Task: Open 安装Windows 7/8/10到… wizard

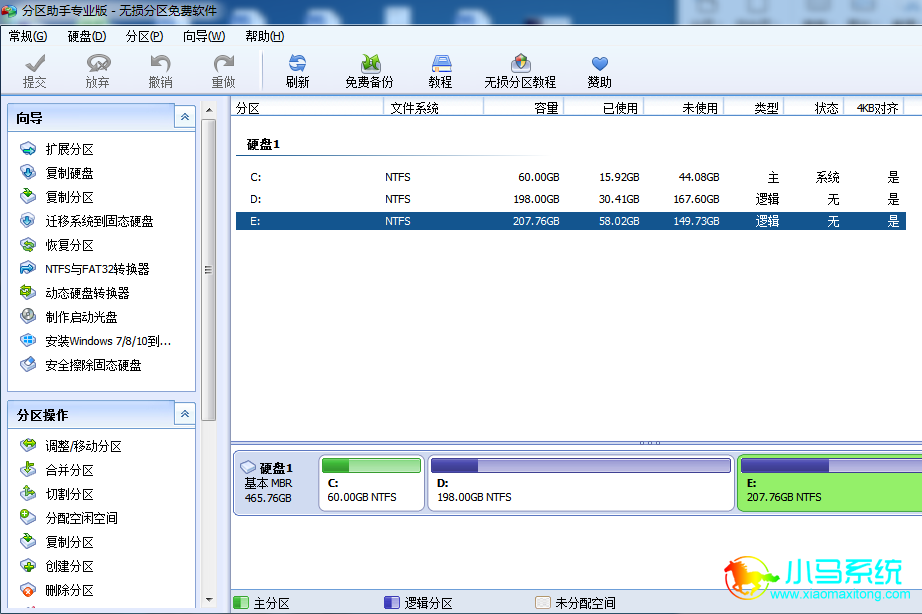Action: click(x=96, y=341)
